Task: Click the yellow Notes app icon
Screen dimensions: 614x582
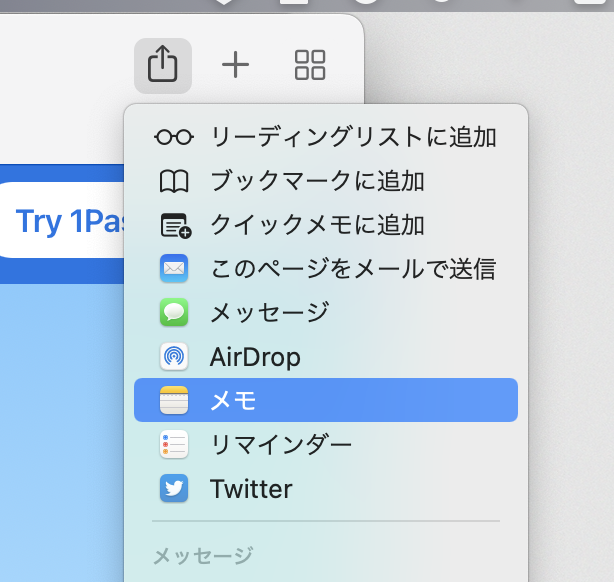Action: tap(174, 400)
